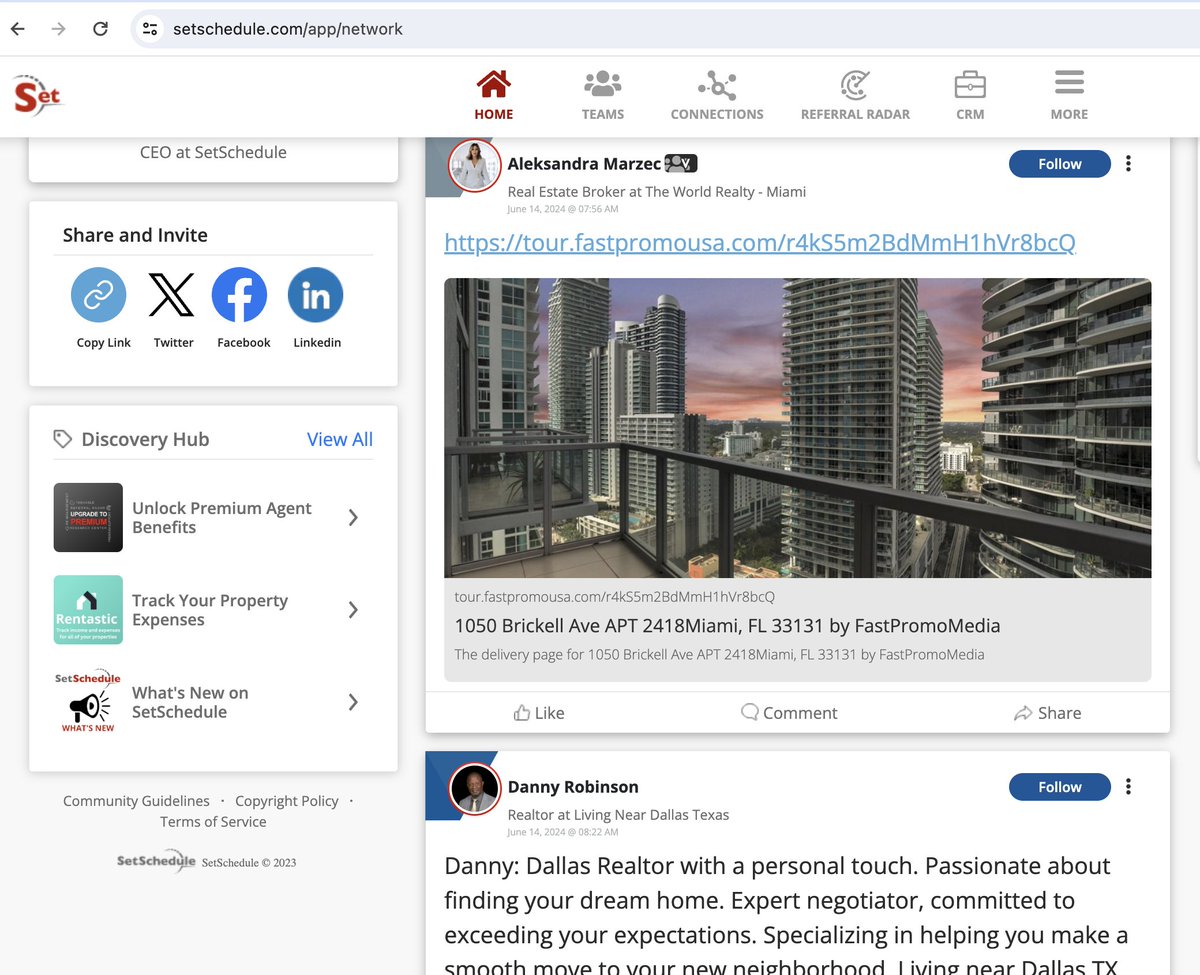
Task: Click the SetSchedule footer logo
Action: coord(156,861)
